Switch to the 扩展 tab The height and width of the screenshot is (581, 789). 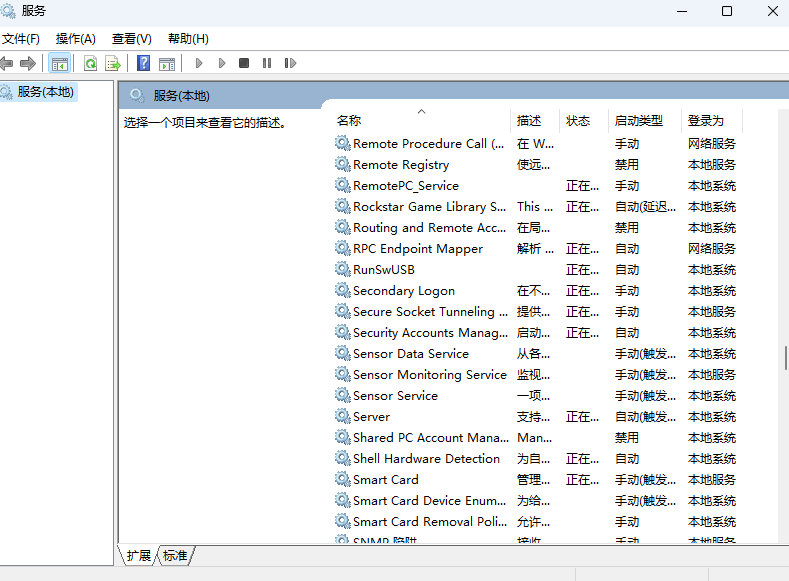pyautogui.click(x=138, y=555)
